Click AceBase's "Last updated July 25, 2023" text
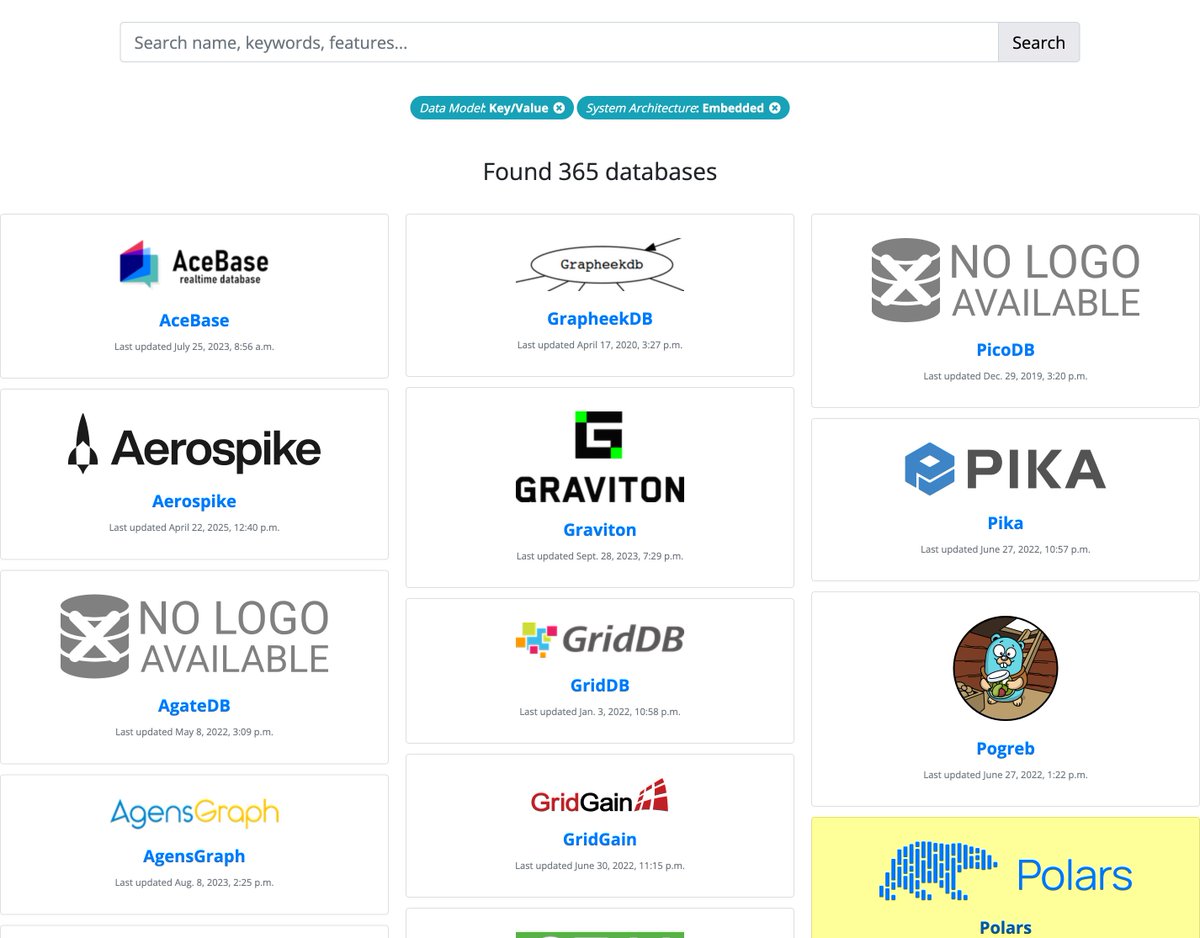Viewport: 1200px width, 938px height. click(x=194, y=347)
